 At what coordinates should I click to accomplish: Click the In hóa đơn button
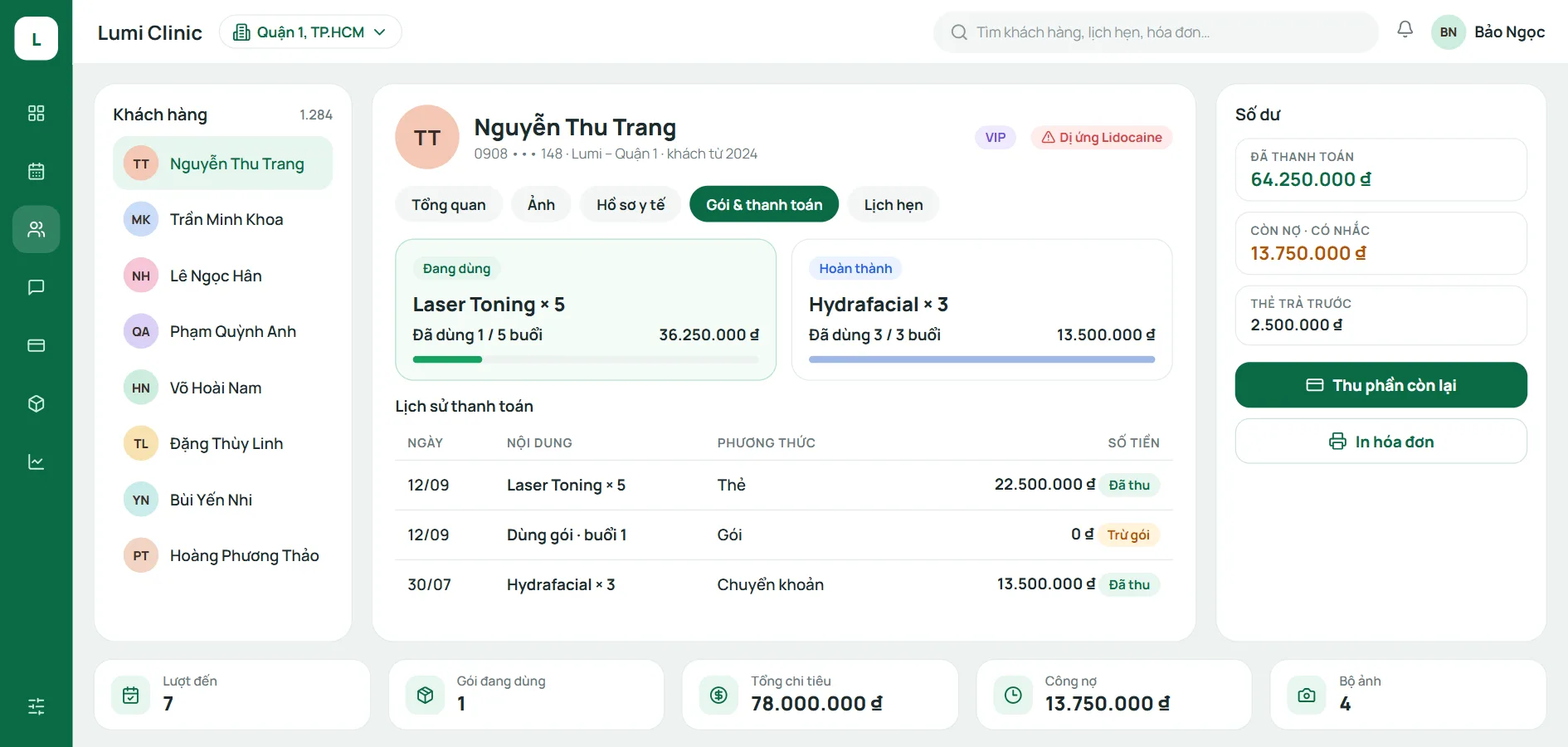pyautogui.click(x=1381, y=441)
